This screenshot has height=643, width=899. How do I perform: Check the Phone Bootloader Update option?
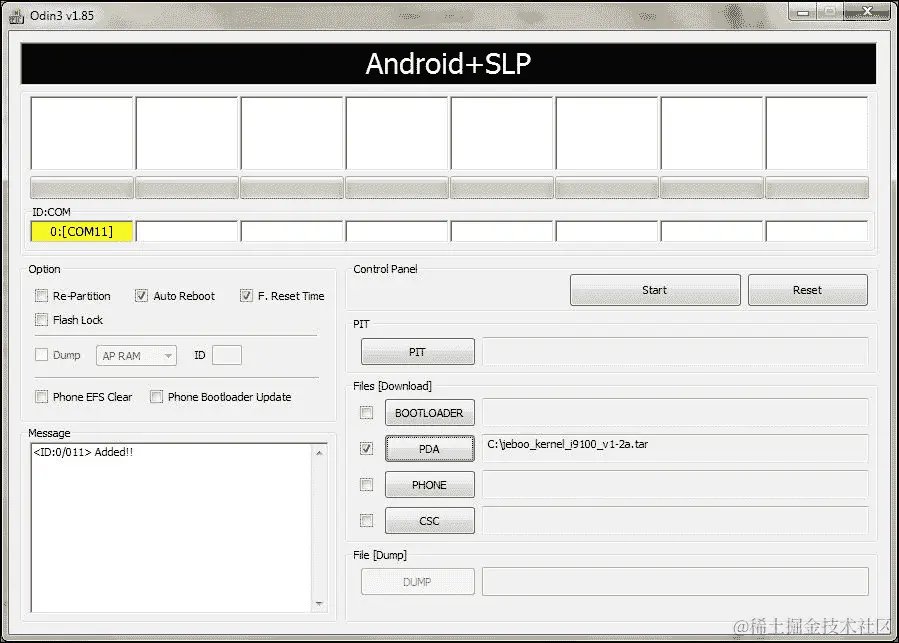click(x=156, y=396)
